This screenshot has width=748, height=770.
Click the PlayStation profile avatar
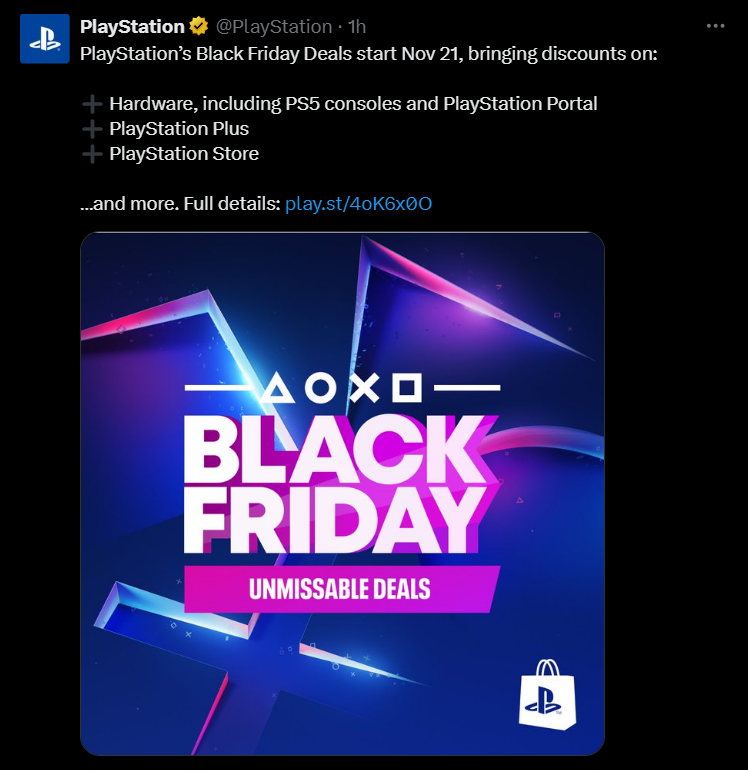pos(43,40)
